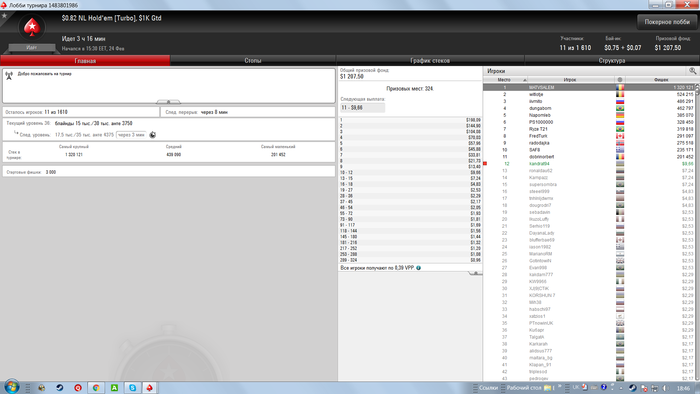This screenshot has height=394, width=700.
Task: Click the PokerStars spade logo in header
Action: pyautogui.click(x=32, y=28)
